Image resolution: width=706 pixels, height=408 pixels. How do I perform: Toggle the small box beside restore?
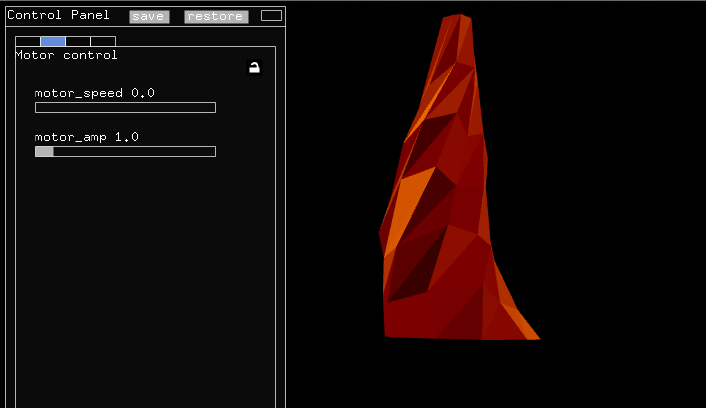271,16
